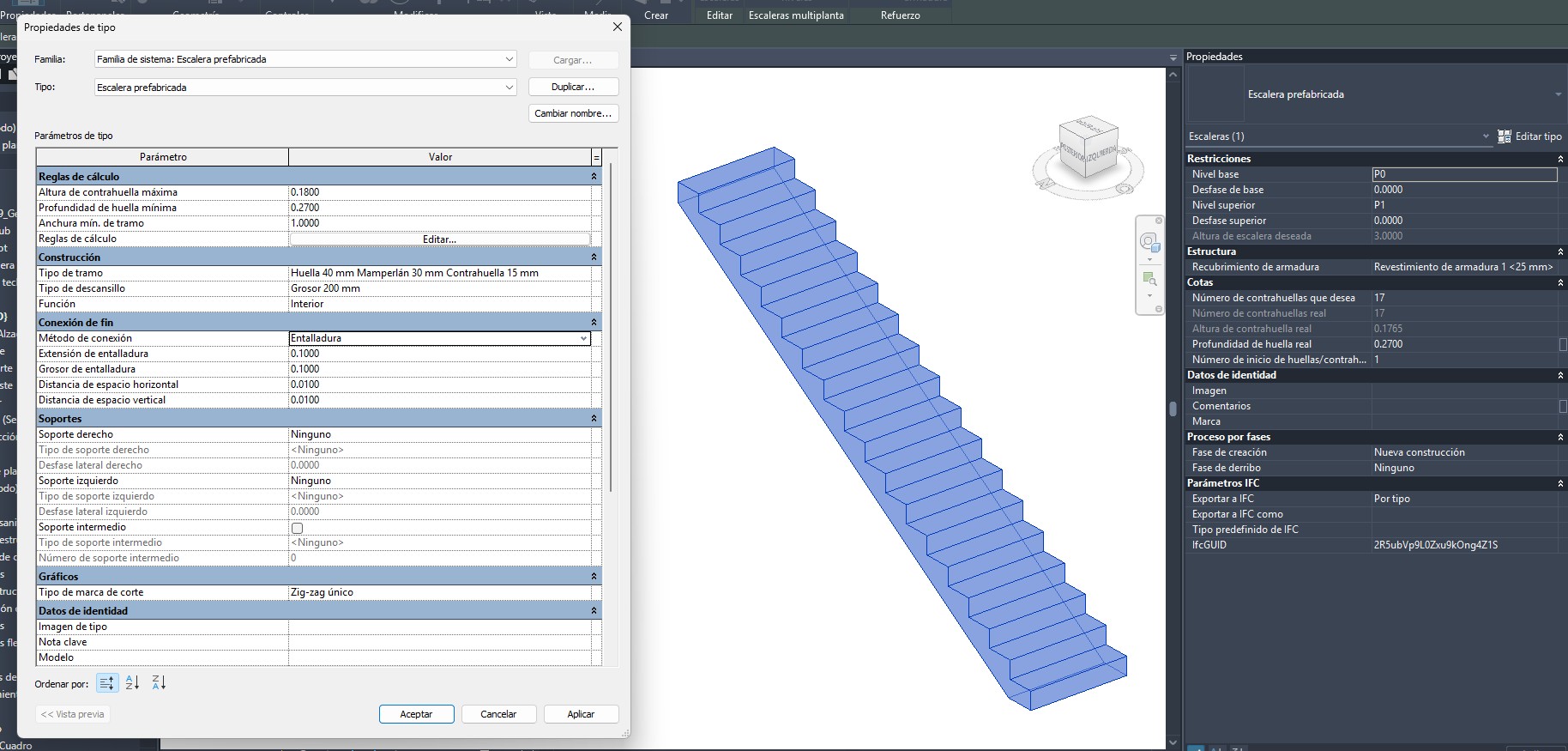Screen dimensions: 1568x751
Task: Click the ViewCube in the 3D view
Action: click(x=1088, y=149)
